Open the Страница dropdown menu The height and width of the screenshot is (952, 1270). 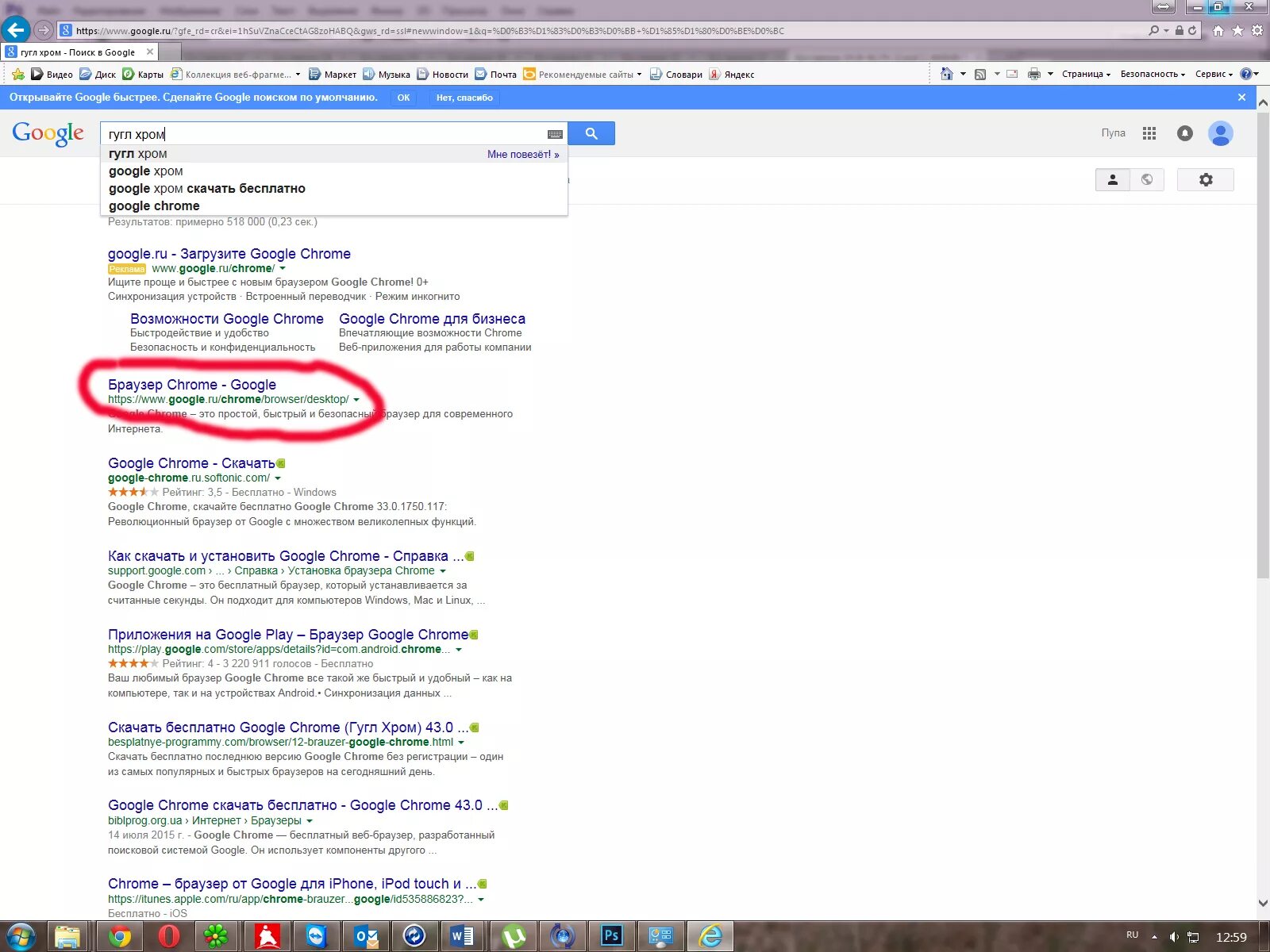1086,74
